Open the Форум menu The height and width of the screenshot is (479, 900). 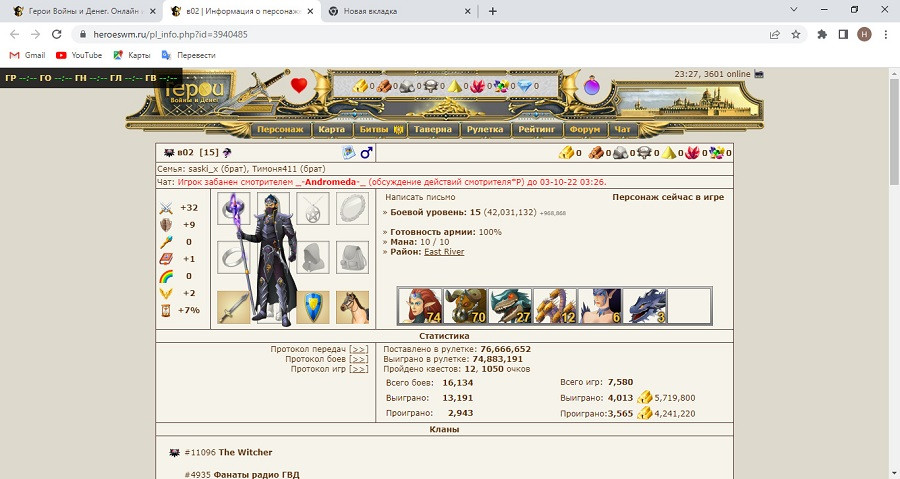click(585, 130)
